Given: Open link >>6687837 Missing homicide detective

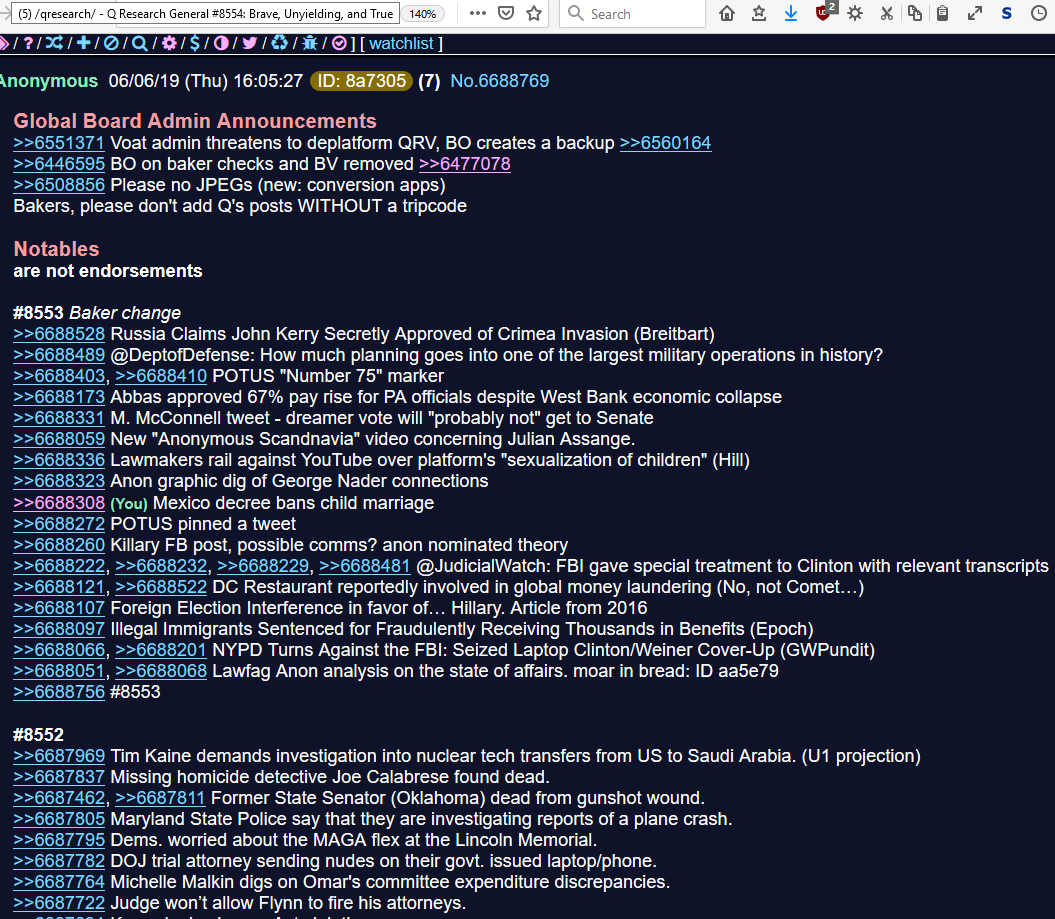Looking at the screenshot, I should tap(59, 777).
